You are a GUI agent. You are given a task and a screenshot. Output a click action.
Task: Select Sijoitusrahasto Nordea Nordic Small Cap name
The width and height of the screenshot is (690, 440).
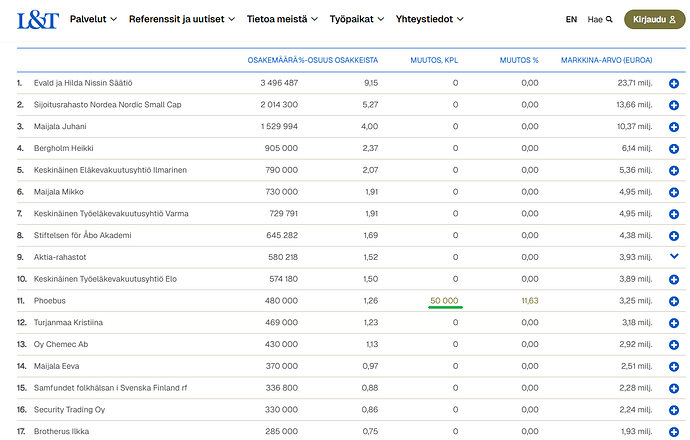pos(107,105)
